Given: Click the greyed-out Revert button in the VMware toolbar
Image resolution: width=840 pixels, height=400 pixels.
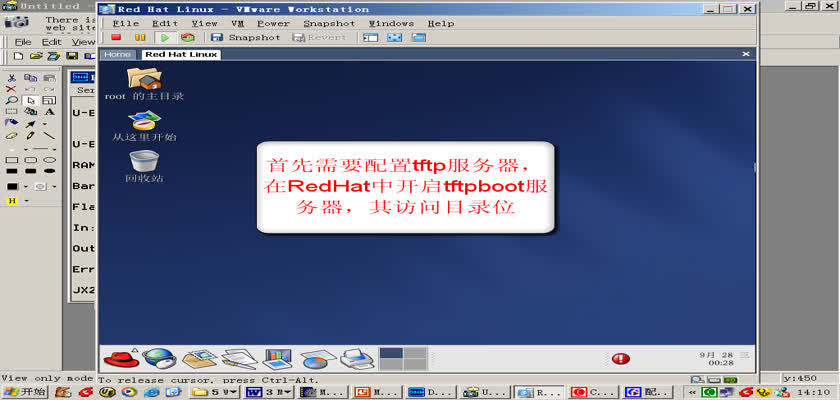Looking at the screenshot, I should tap(320, 37).
